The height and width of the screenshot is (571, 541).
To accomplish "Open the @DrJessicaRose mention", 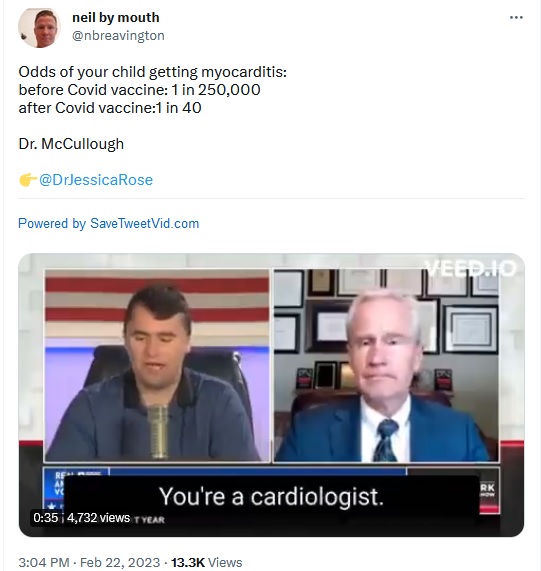I will (x=96, y=180).
